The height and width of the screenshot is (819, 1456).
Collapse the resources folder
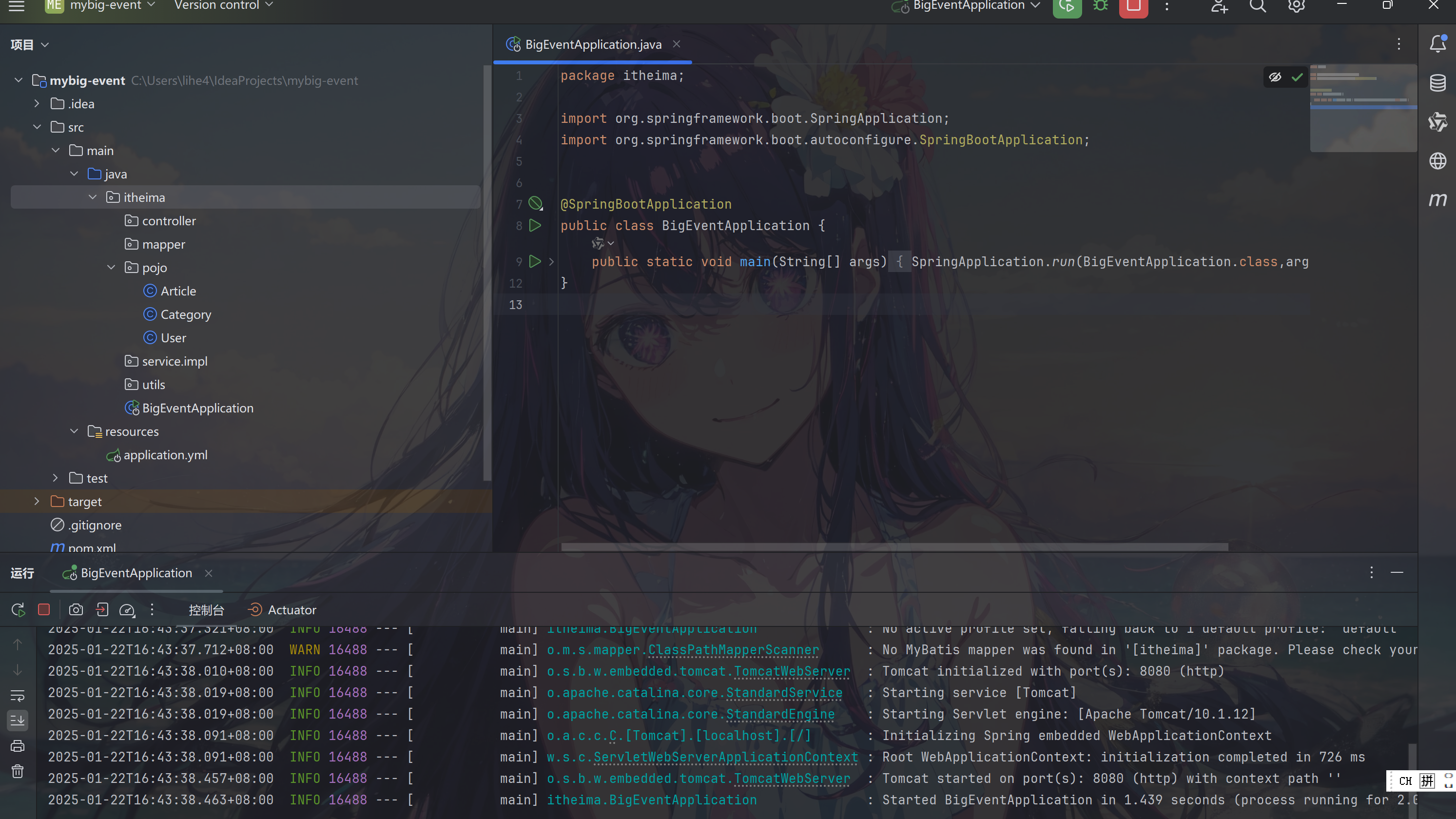point(74,431)
